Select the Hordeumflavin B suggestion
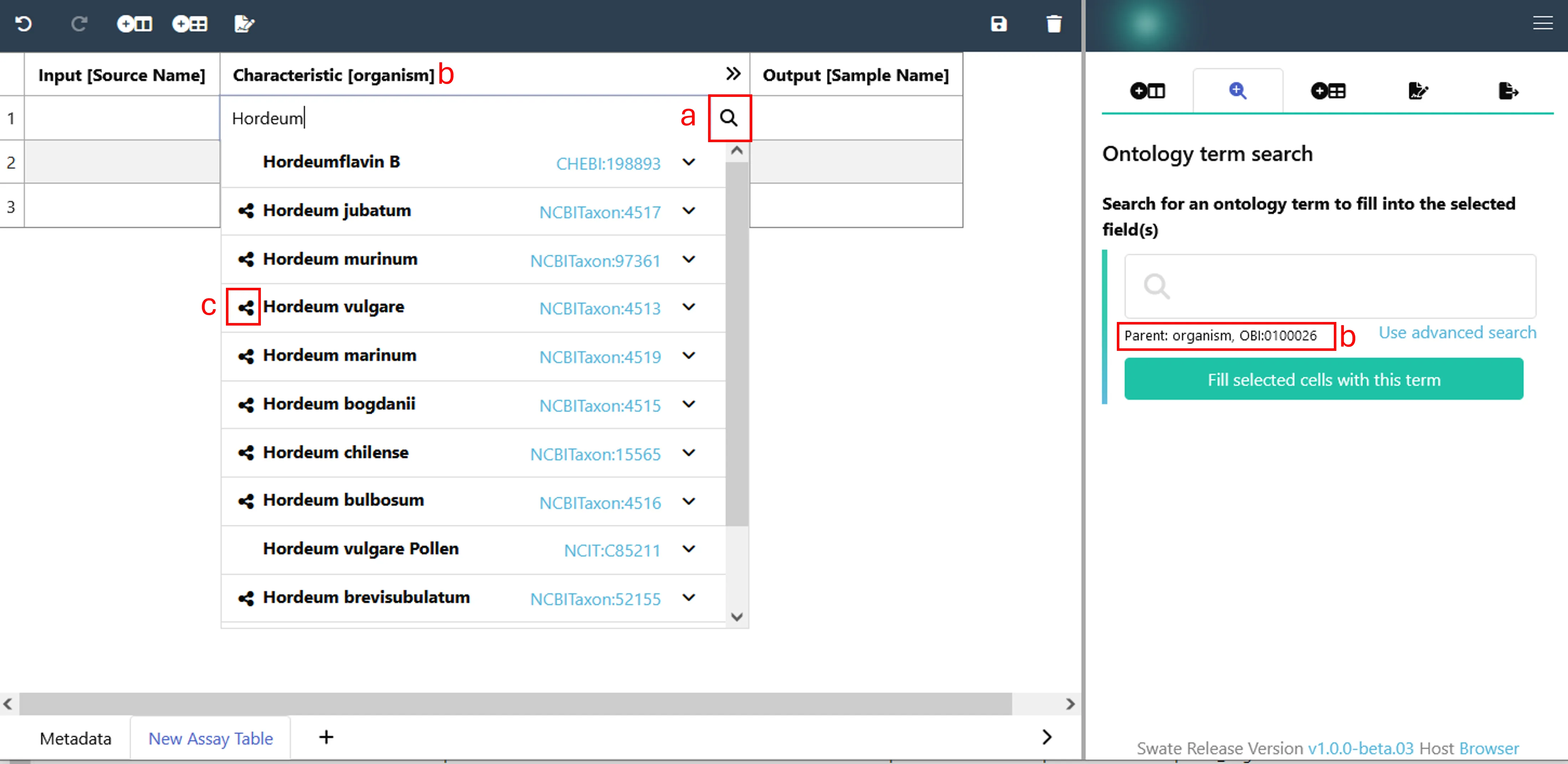Screen dimensions: 1568x764 point(474,163)
